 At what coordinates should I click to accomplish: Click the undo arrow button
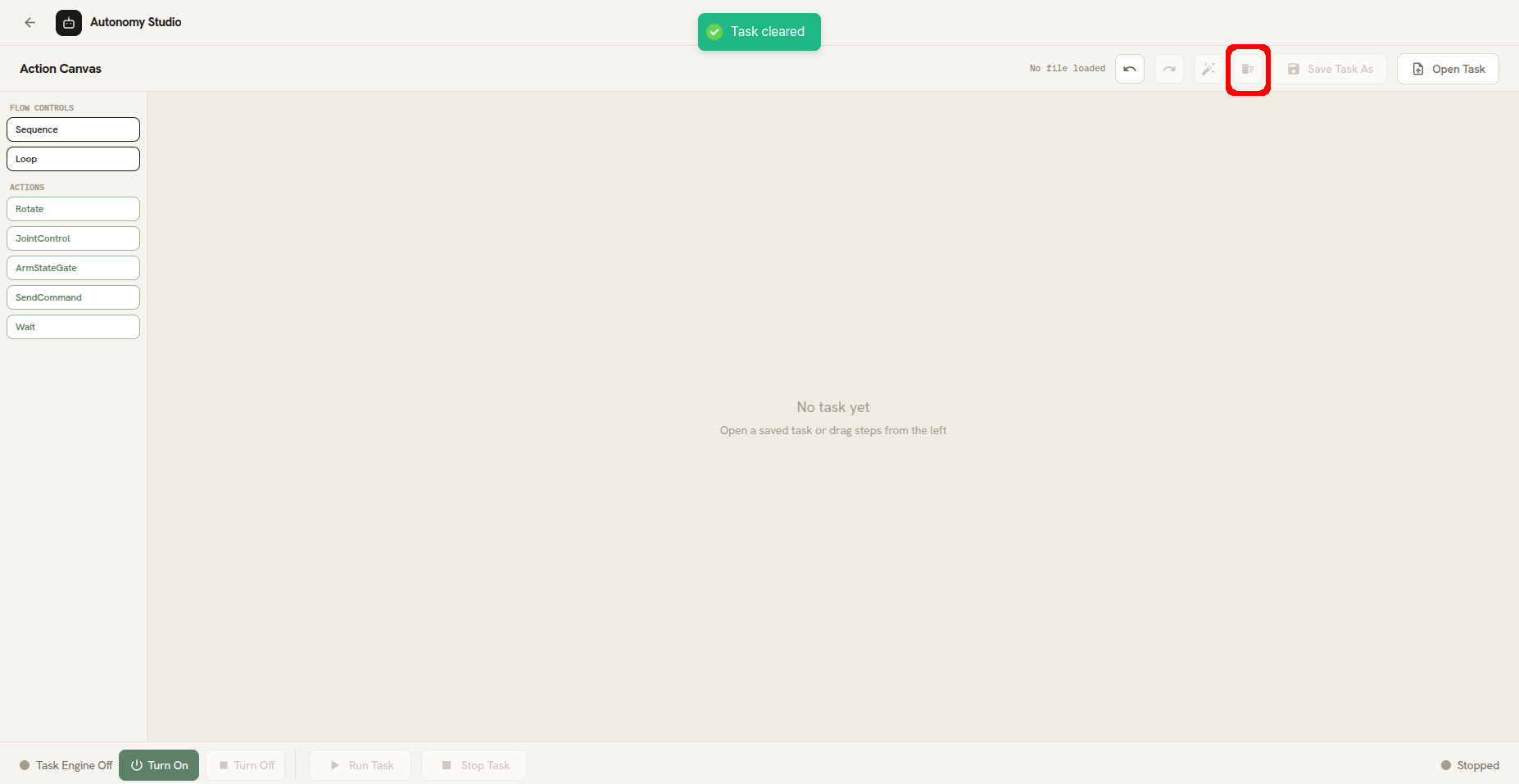coord(1130,69)
